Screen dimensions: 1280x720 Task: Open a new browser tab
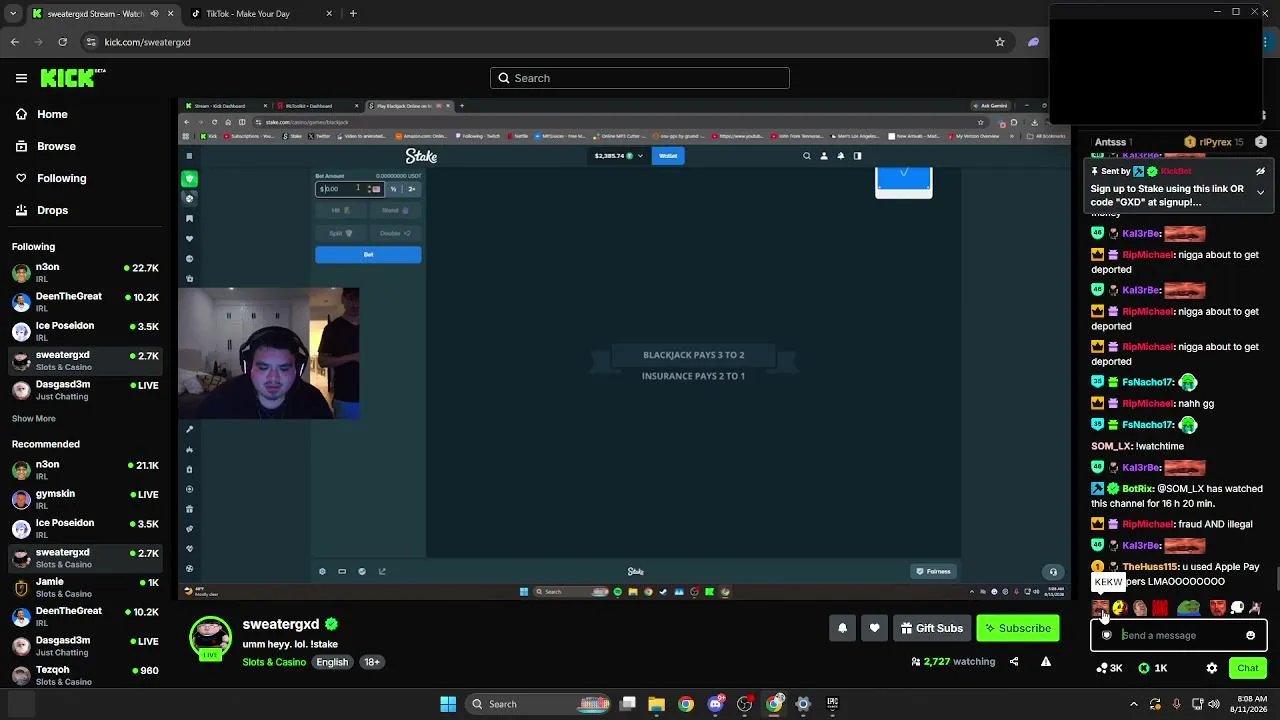click(353, 14)
